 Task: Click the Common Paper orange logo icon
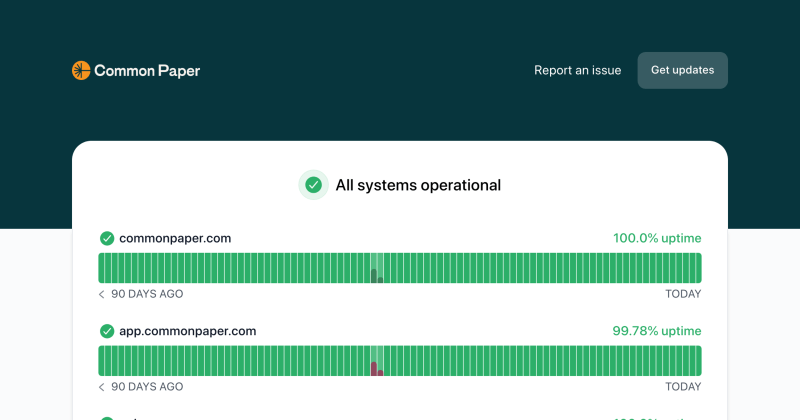[81, 70]
